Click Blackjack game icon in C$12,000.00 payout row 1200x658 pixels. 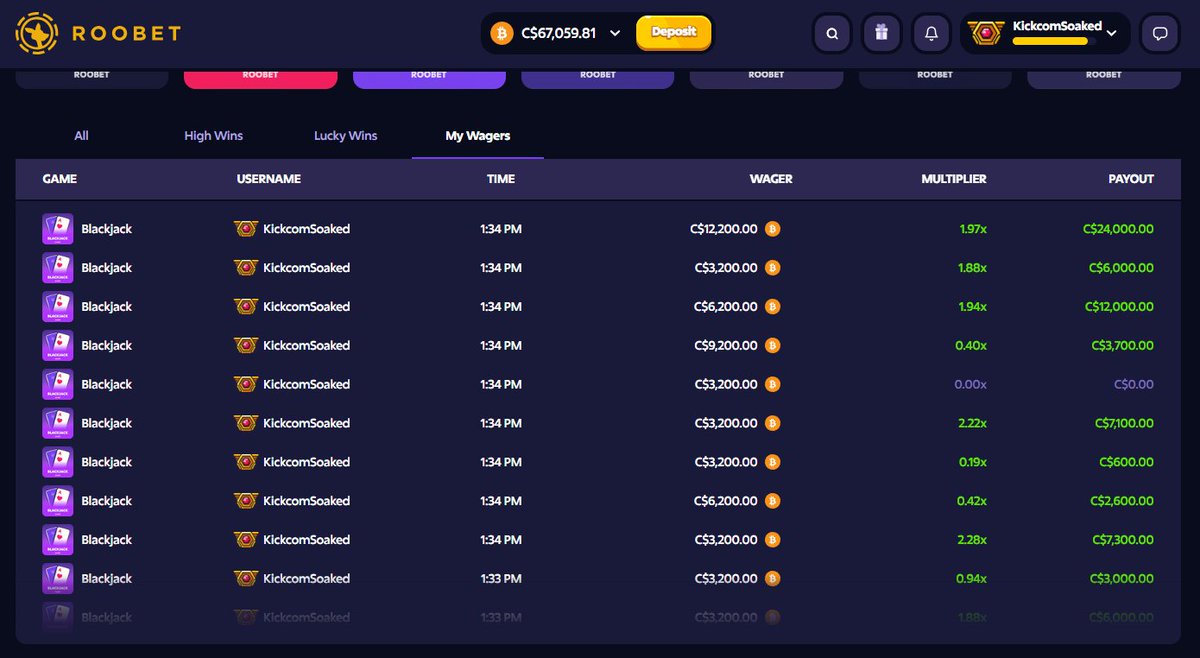pos(57,307)
